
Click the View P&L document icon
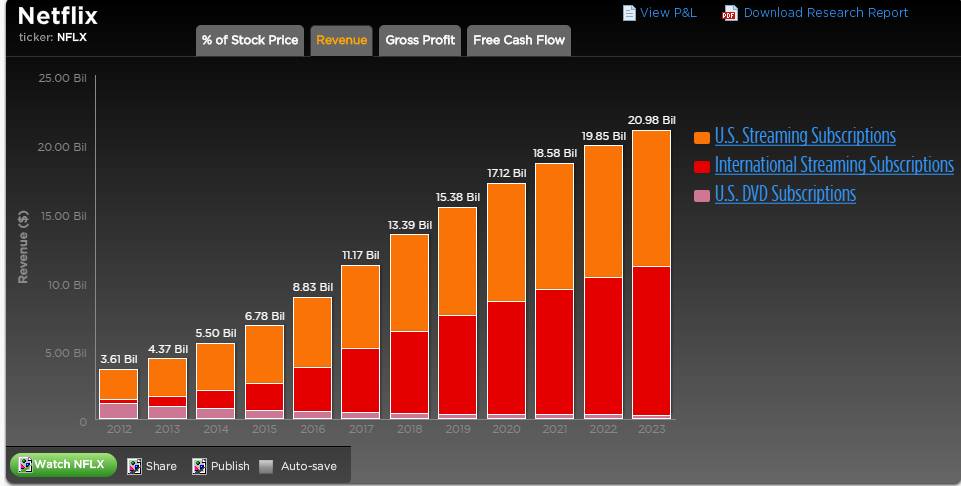[629, 13]
